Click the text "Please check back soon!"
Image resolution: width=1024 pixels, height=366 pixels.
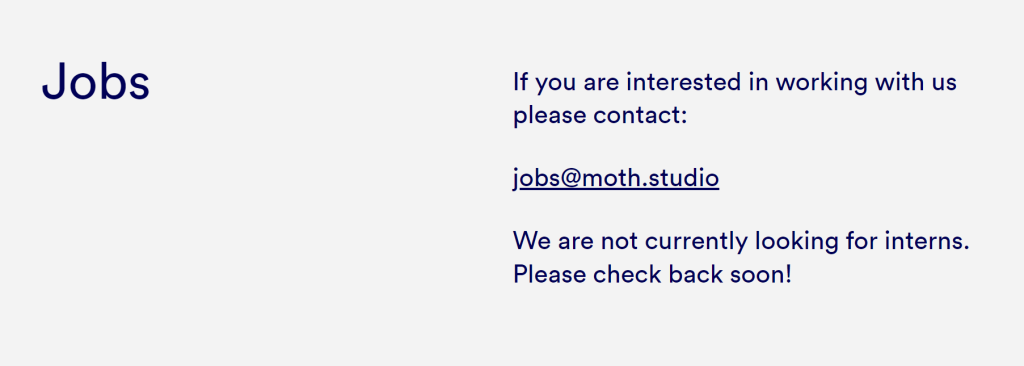click(652, 274)
